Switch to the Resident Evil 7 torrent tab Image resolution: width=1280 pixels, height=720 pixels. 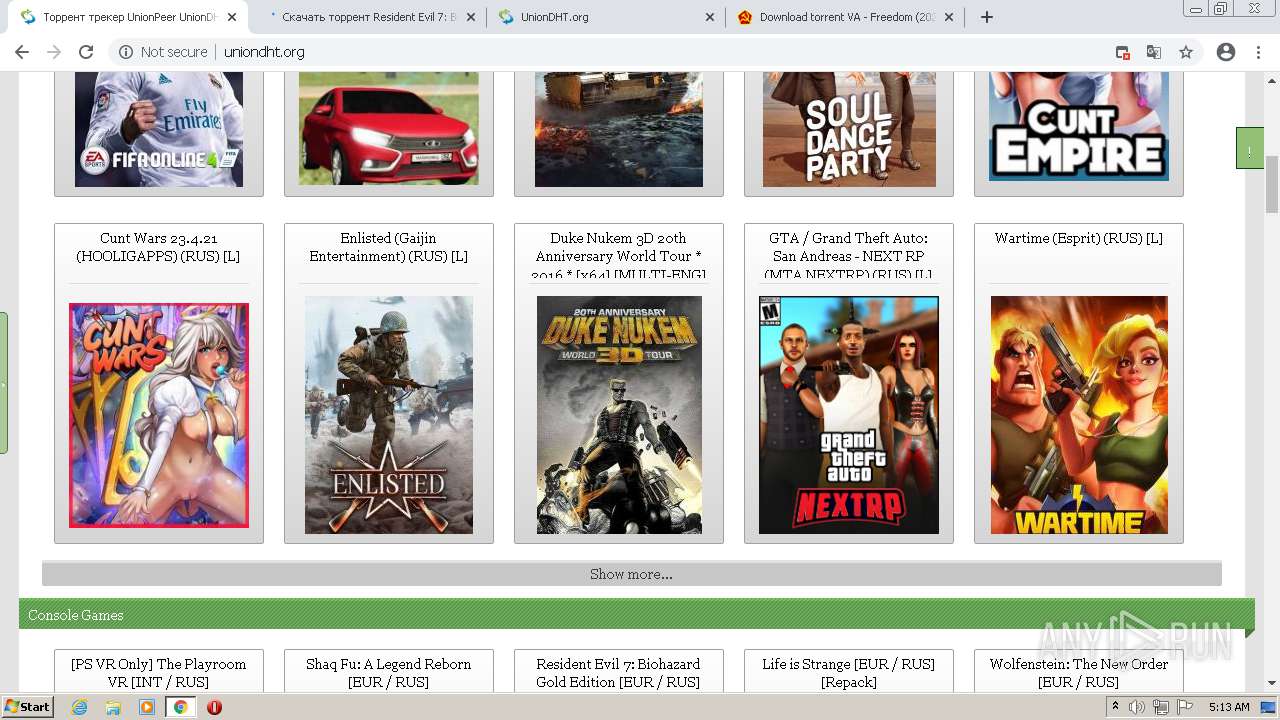tap(366, 17)
